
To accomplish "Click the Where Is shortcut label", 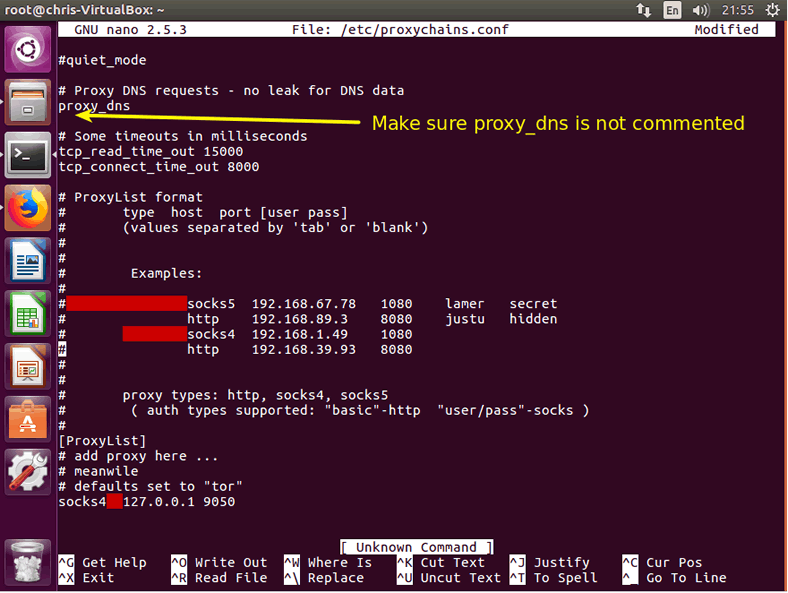I will (x=340, y=562).
